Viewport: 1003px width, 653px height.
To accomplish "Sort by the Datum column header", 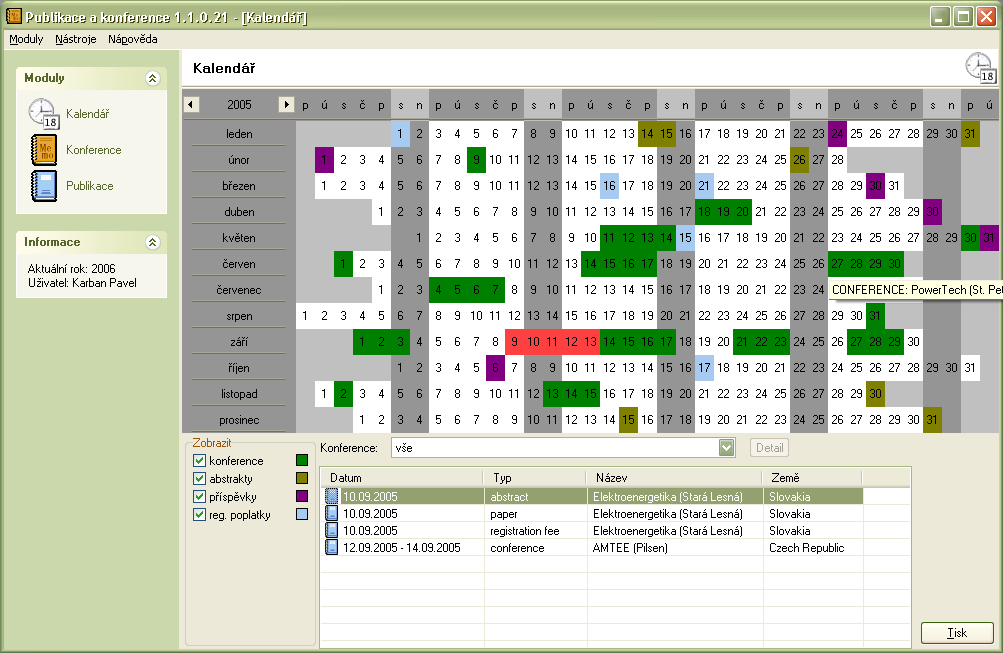I will (401, 478).
